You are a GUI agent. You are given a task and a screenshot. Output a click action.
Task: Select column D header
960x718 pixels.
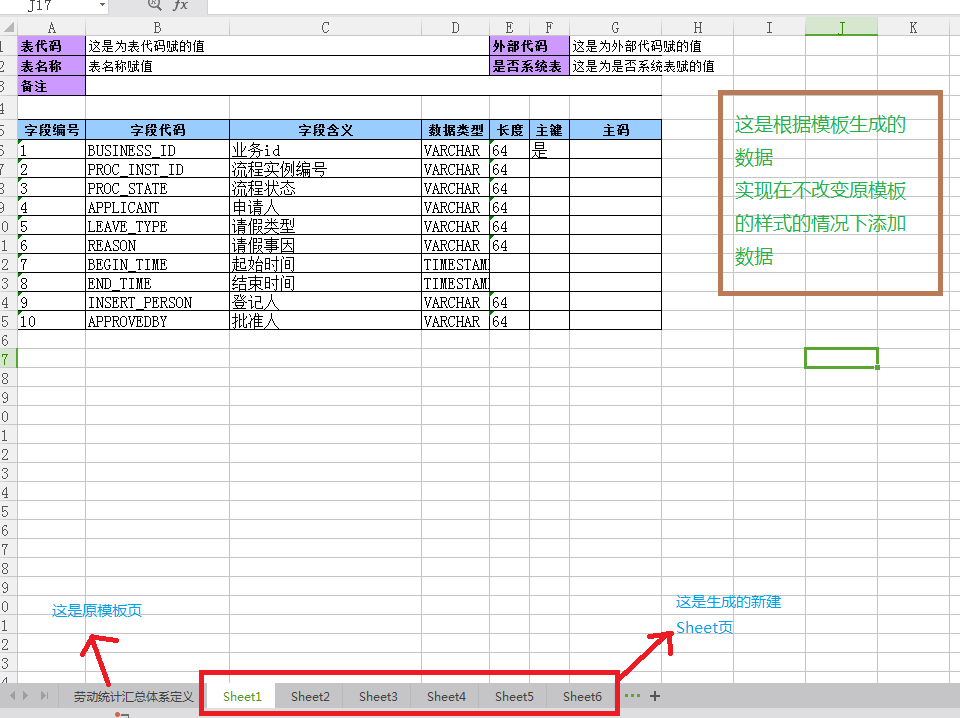click(455, 28)
